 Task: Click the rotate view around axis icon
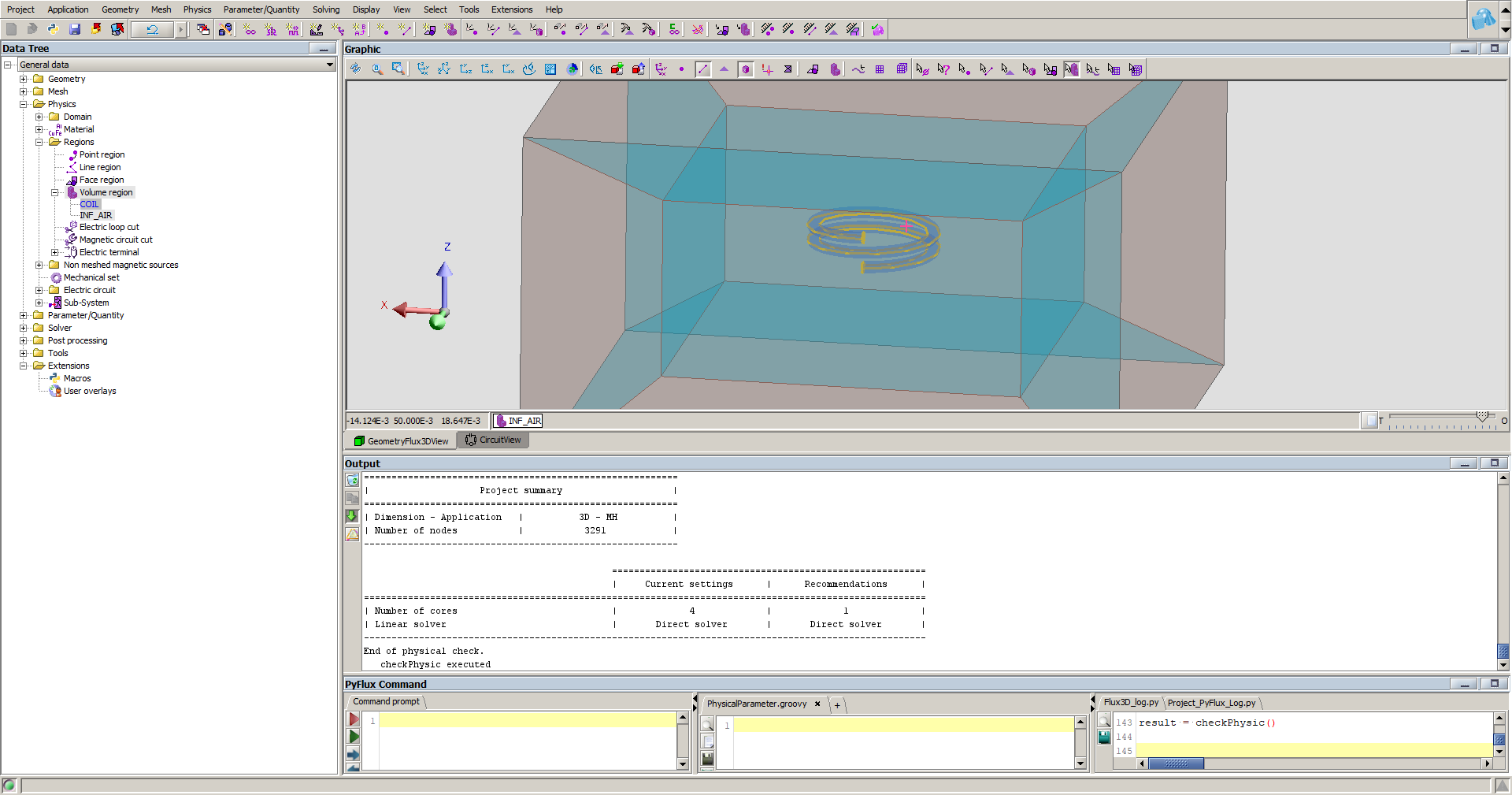[x=529, y=69]
